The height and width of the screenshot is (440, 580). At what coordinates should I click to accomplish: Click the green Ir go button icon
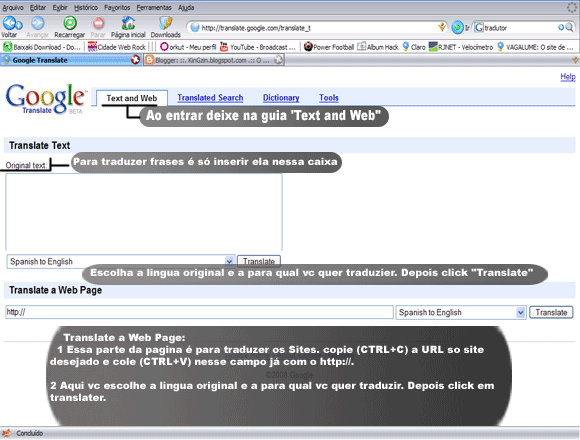458,28
